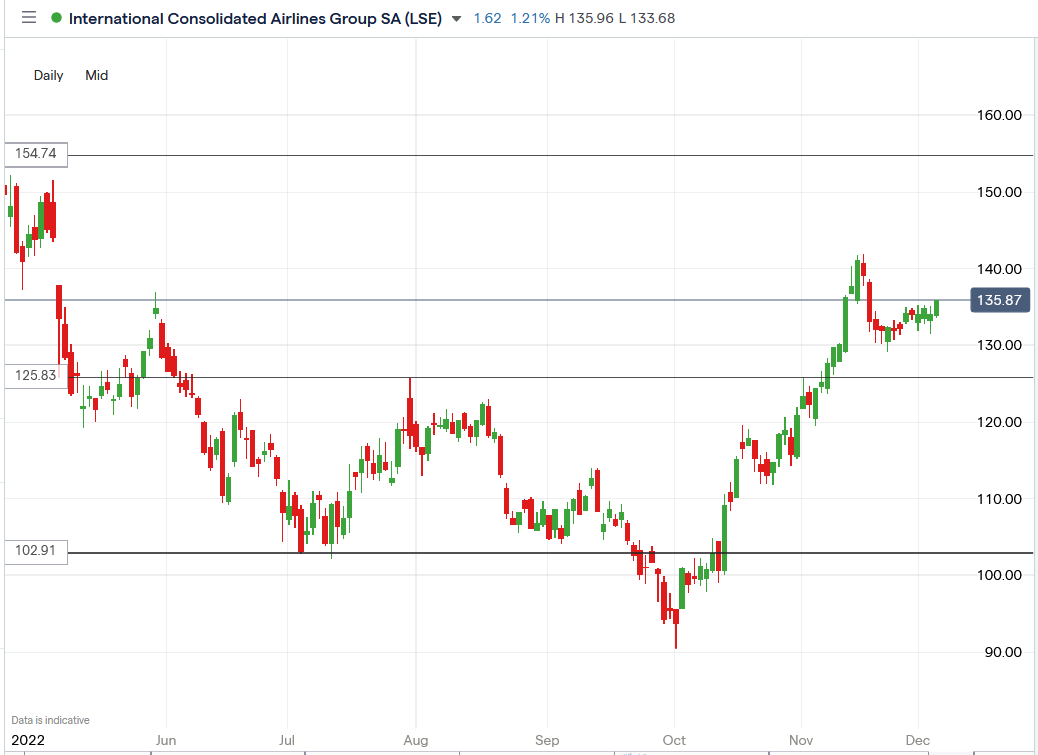Click the 100.00 price axis label
The height and width of the screenshot is (755, 1038).
click(999, 576)
